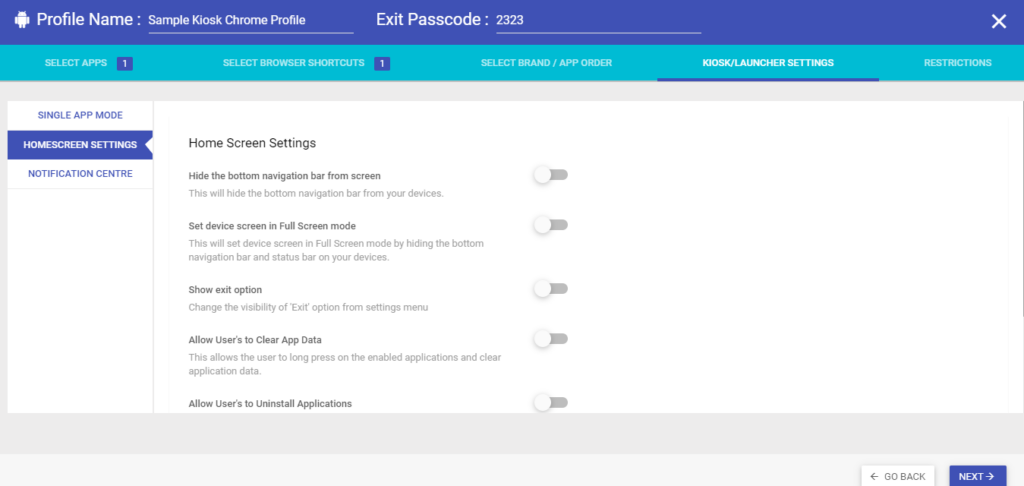Enable Allow User's to Uninstall Applications switch
The image size is (1024, 486).
pos(551,402)
